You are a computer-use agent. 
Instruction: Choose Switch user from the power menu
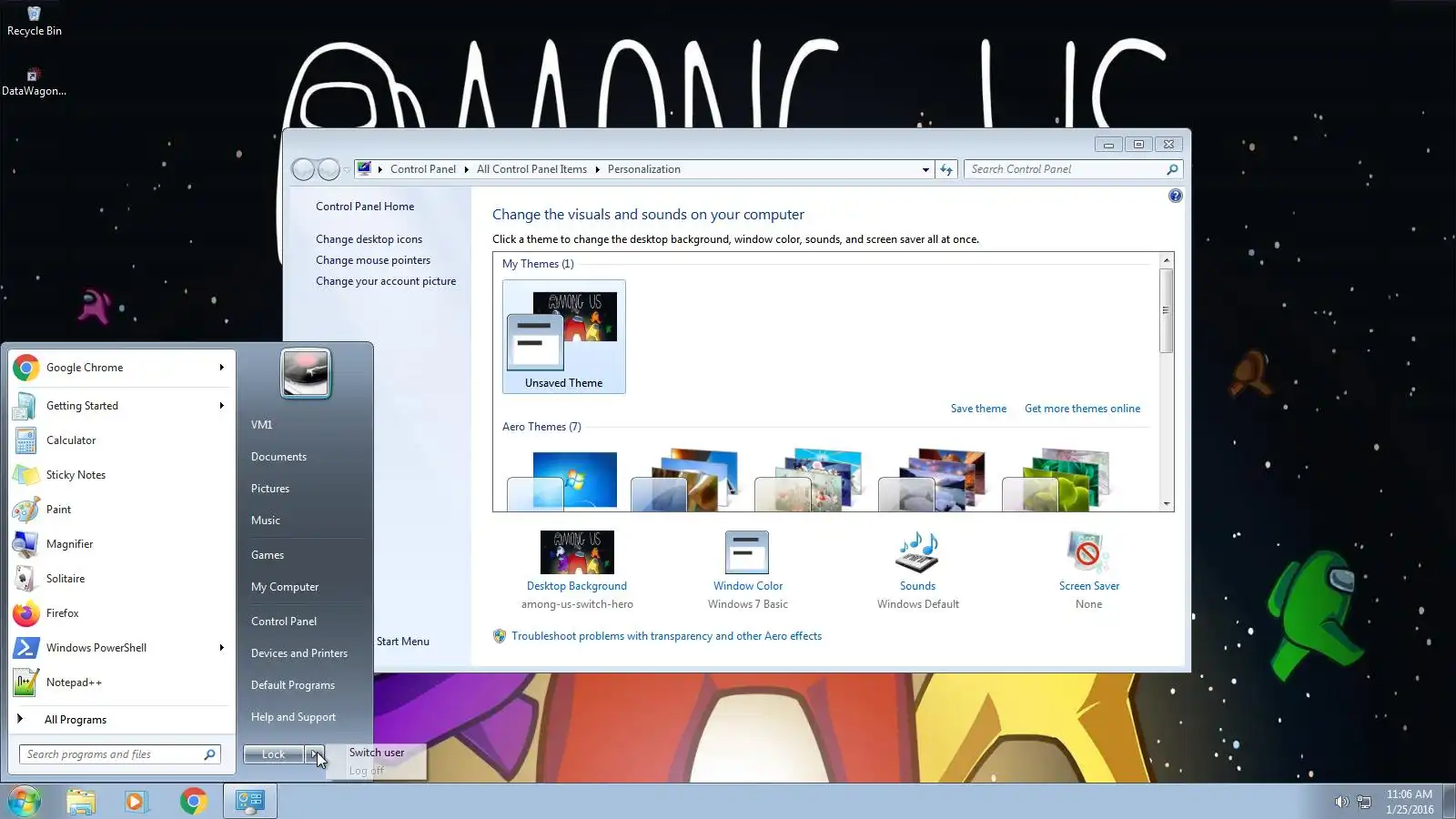377,753
